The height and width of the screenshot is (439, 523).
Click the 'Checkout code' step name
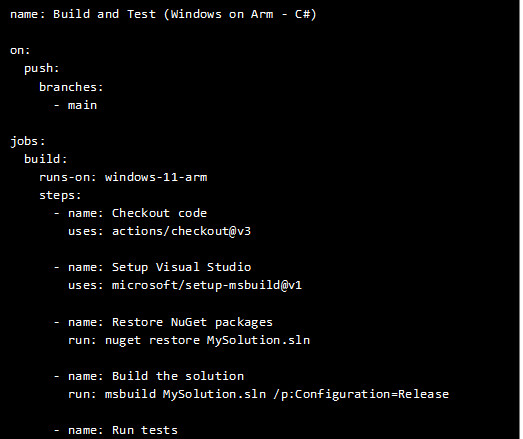click(159, 213)
